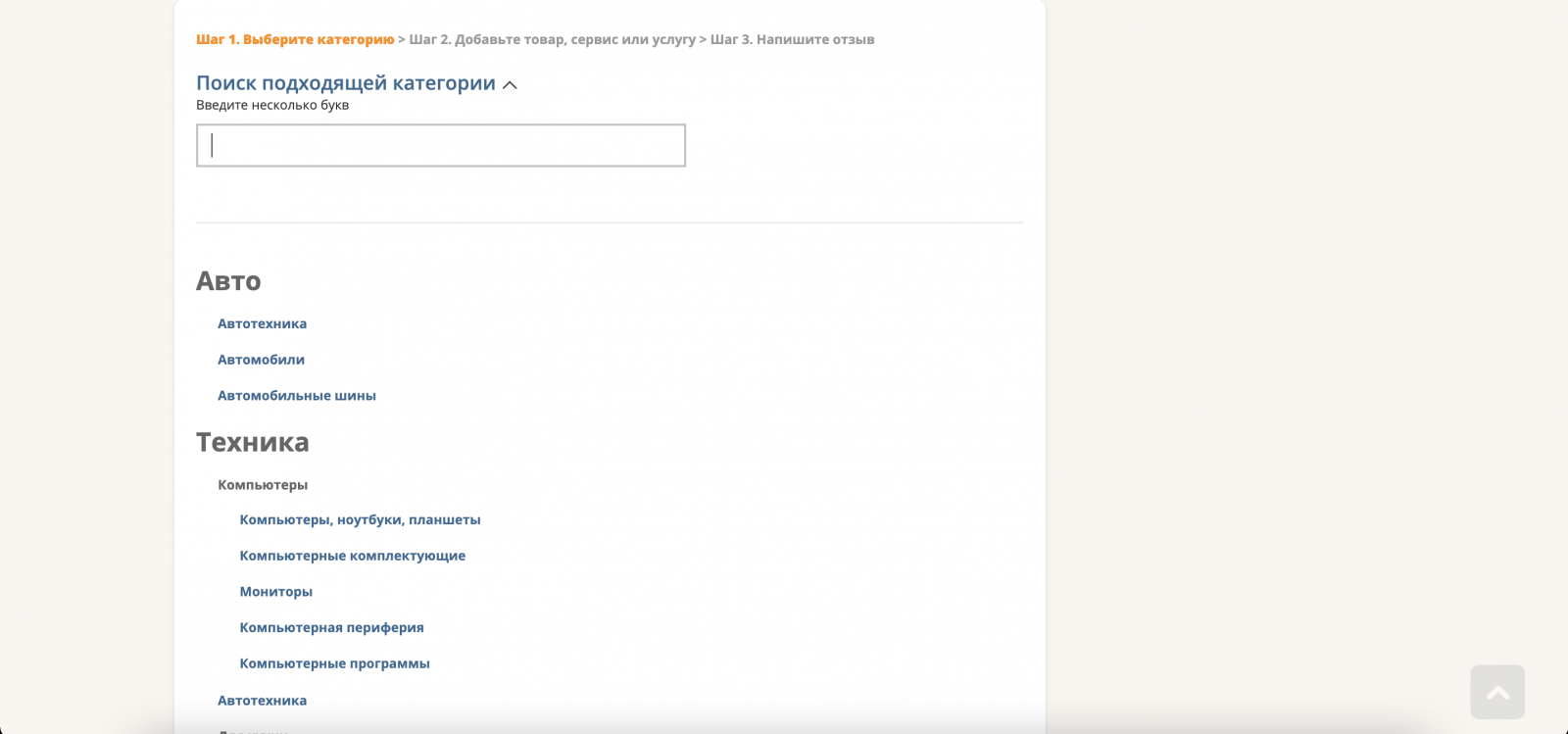The height and width of the screenshot is (734, 1568).
Task: Click the scroll-to-top arrow button
Action: pos(1497,692)
